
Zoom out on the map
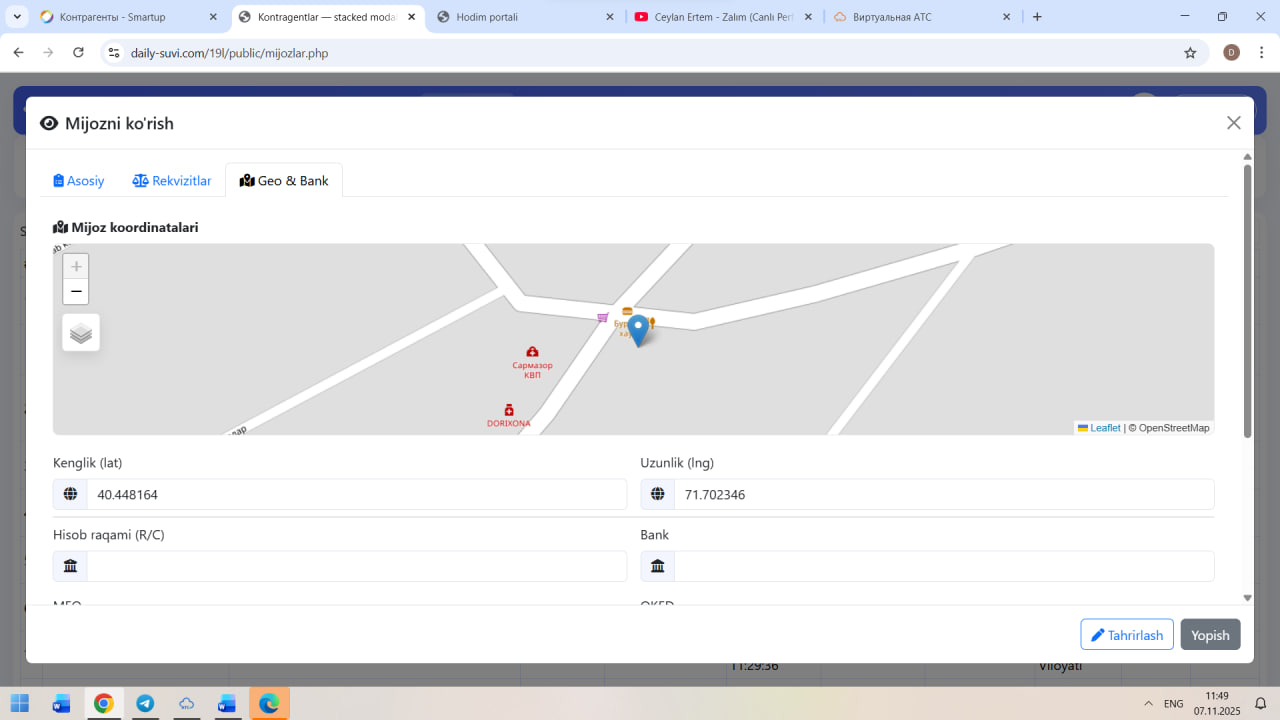point(76,292)
